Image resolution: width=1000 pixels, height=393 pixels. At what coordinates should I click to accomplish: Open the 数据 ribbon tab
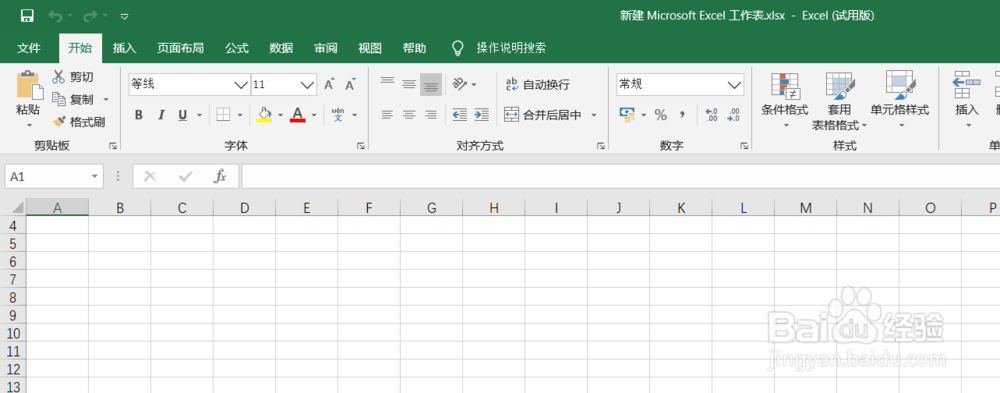pos(281,48)
